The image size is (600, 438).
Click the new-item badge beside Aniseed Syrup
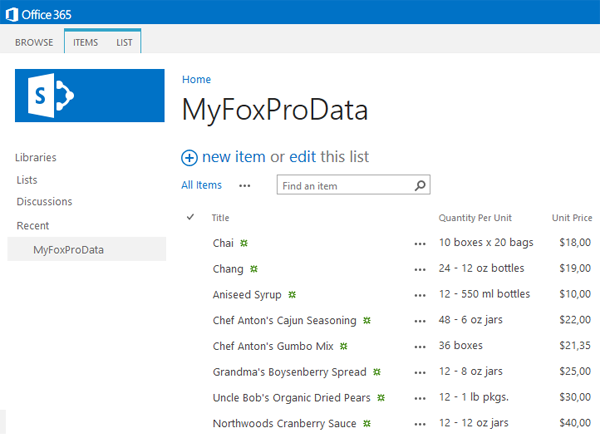coord(292,295)
